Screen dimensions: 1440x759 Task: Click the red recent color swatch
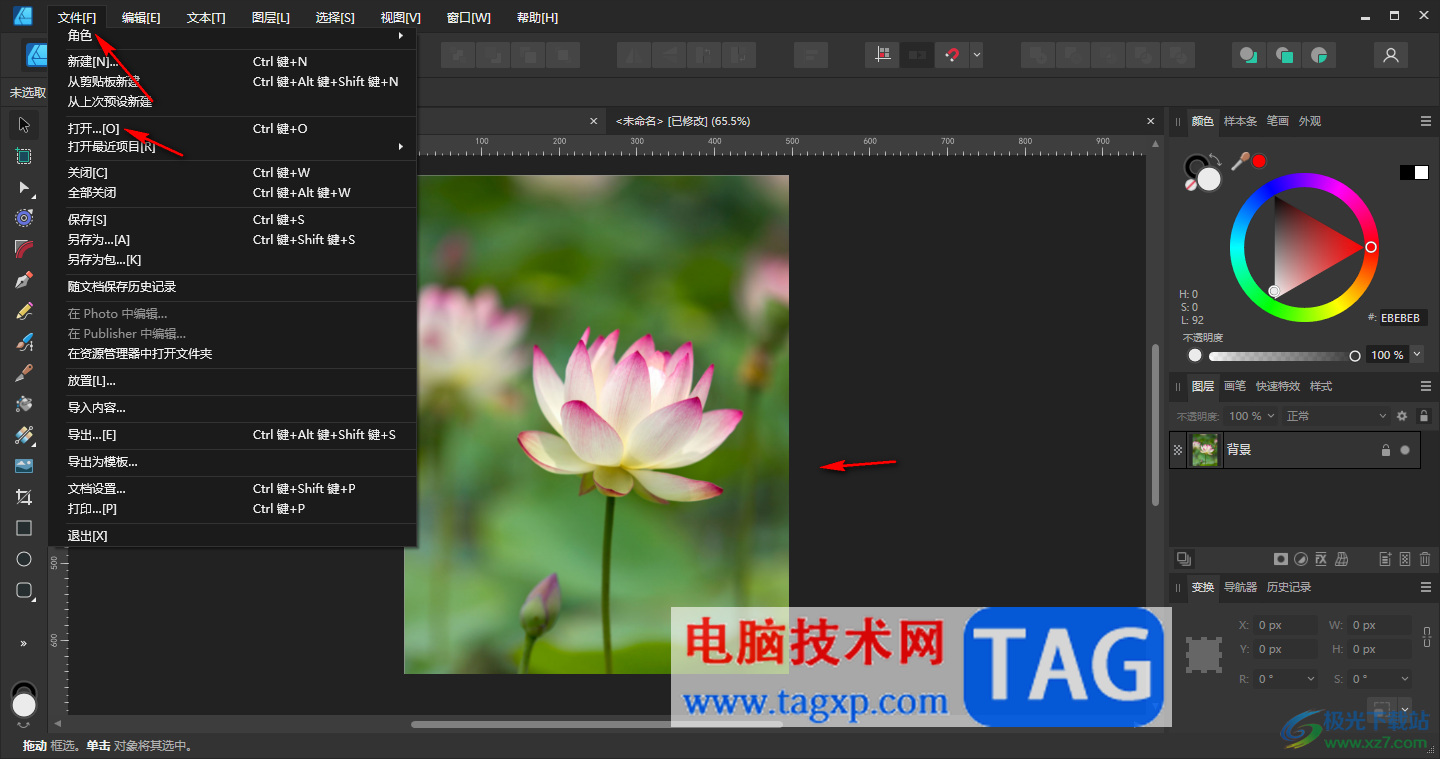1259,161
